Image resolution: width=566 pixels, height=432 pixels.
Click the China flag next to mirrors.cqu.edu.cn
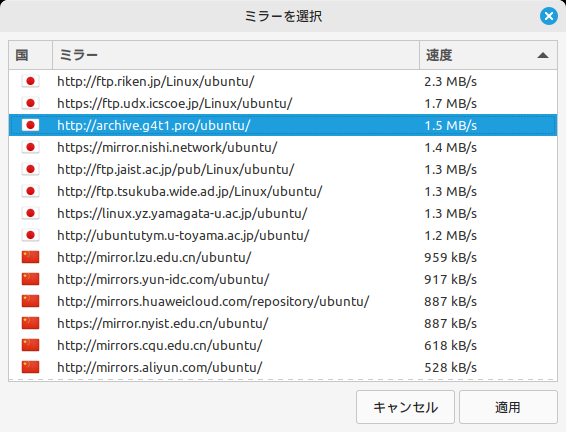pos(30,345)
